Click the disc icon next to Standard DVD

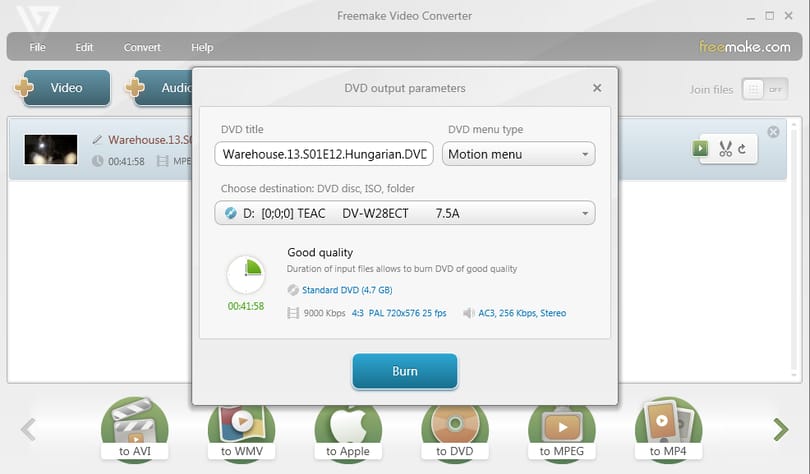[x=293, y=290]
